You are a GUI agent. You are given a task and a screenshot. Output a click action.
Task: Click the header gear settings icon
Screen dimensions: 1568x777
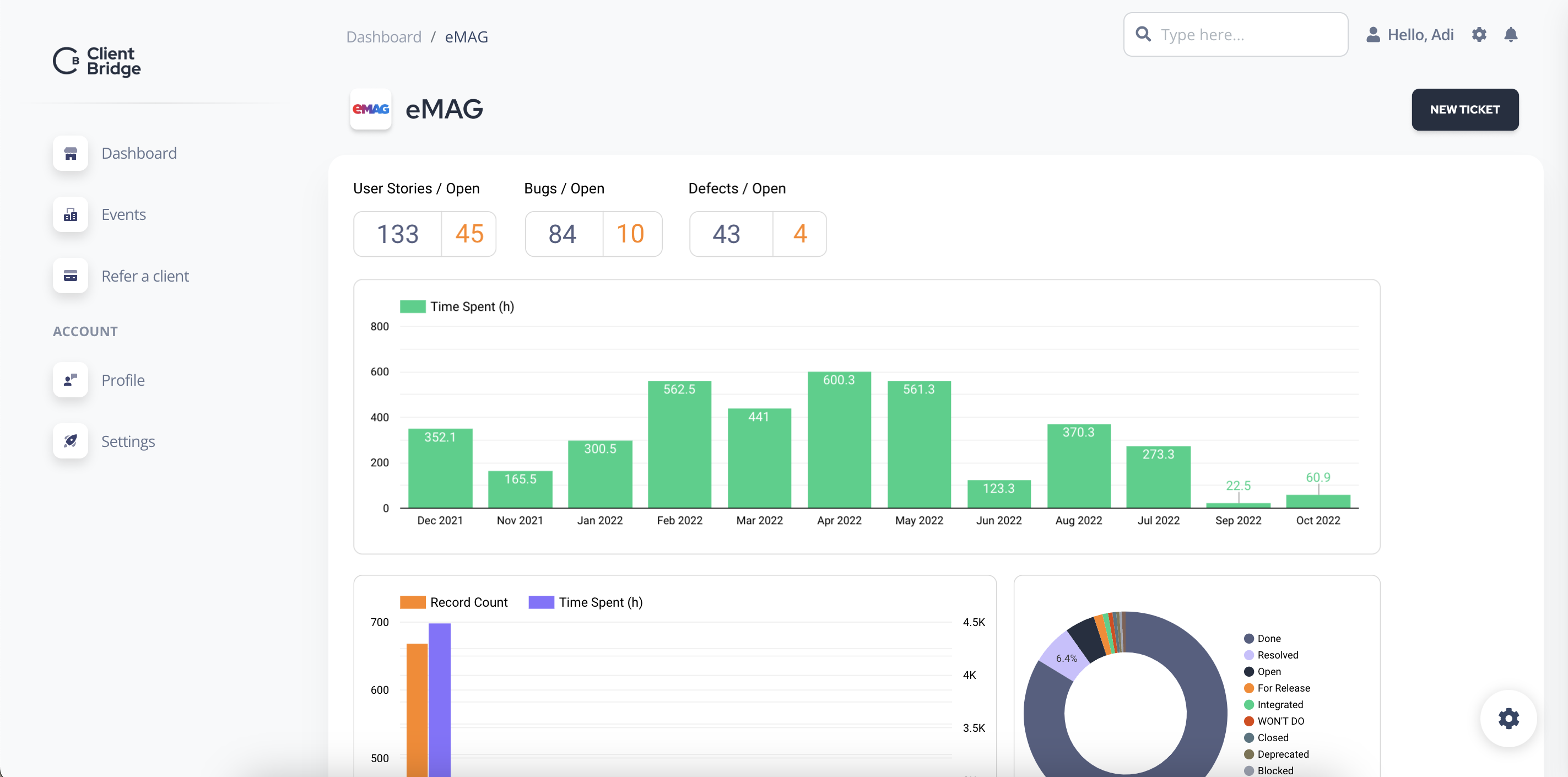tap(1479, 35)
